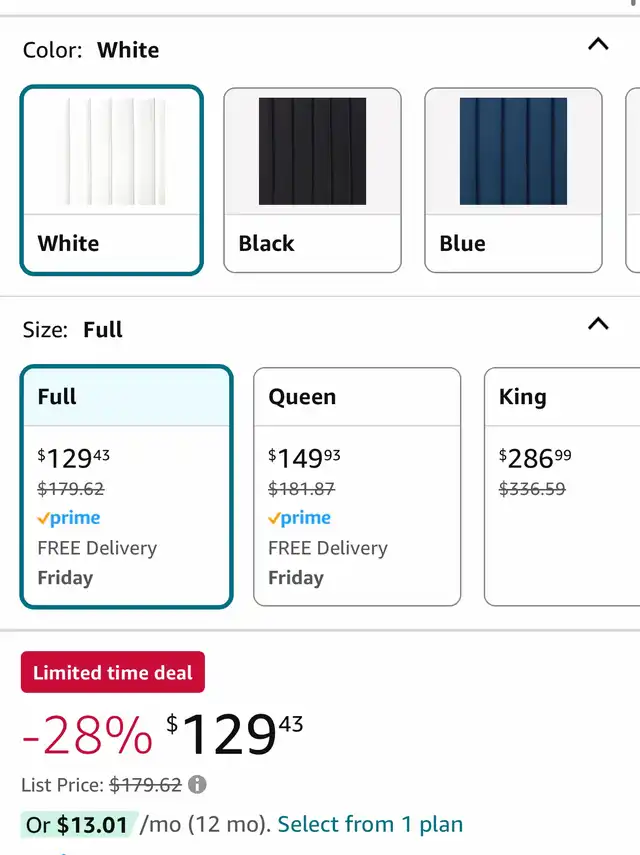Open the 'Select from 1 plan' link
640x855 pixels.
pyautogui.click(x=370, y=825)
